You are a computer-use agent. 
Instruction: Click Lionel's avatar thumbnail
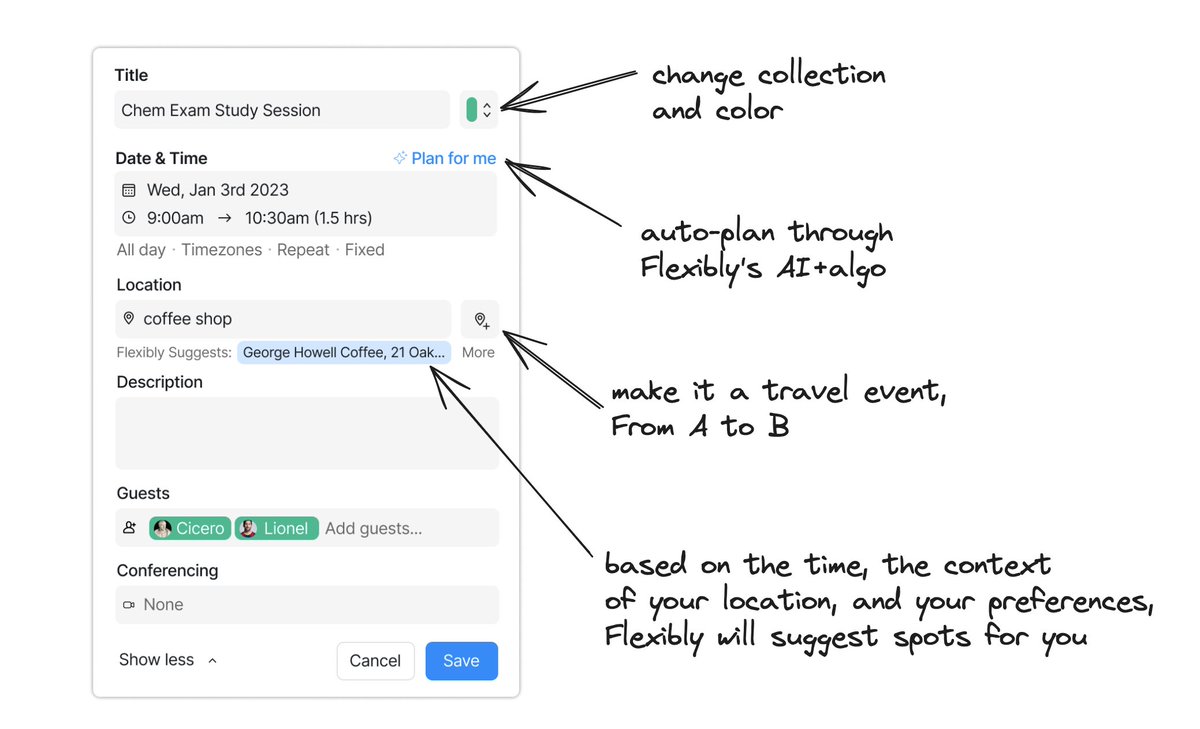pyautogui.click(x=248, y=528)
